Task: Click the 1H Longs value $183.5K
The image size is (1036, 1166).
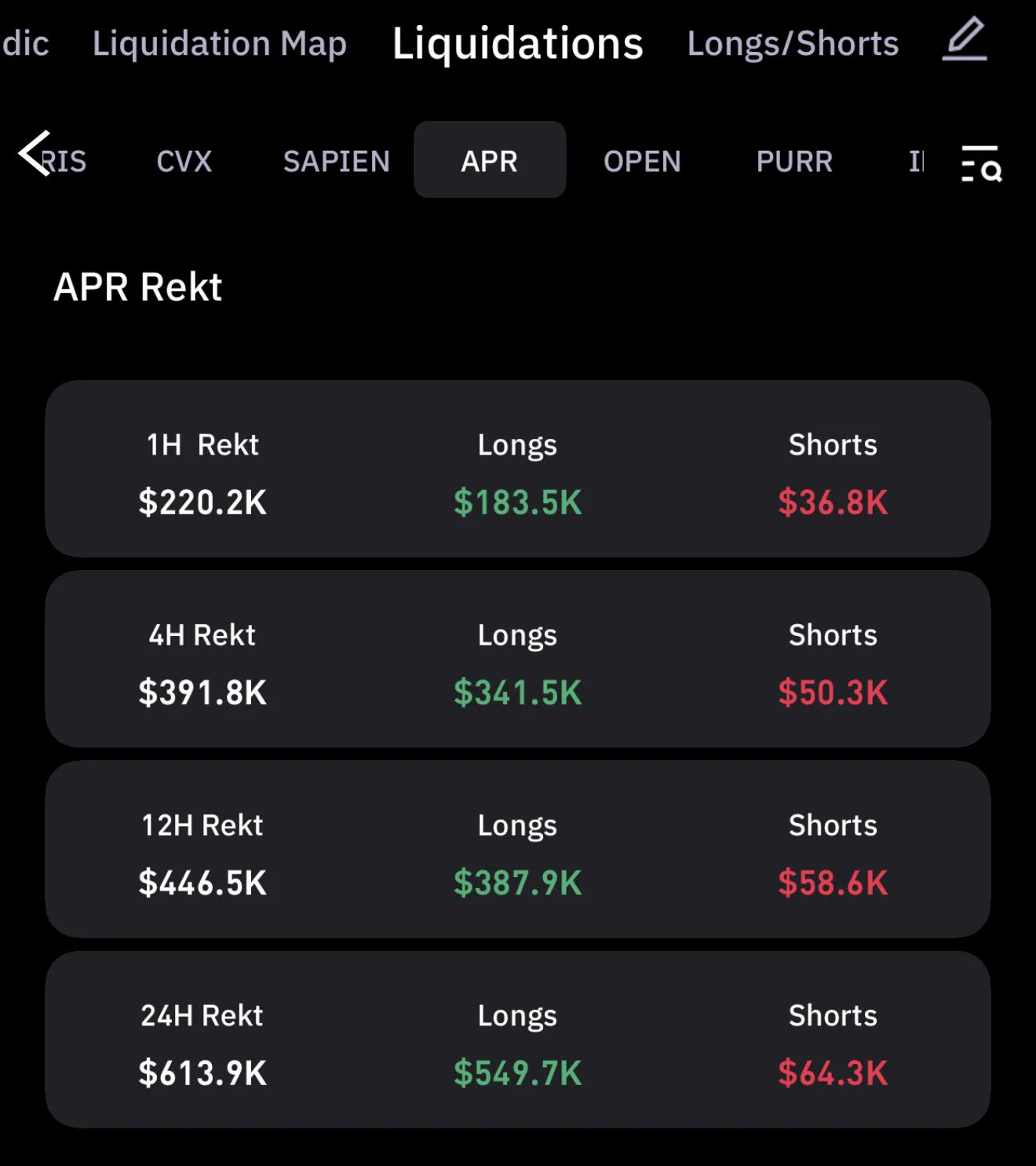Action: tap(518, 503)
